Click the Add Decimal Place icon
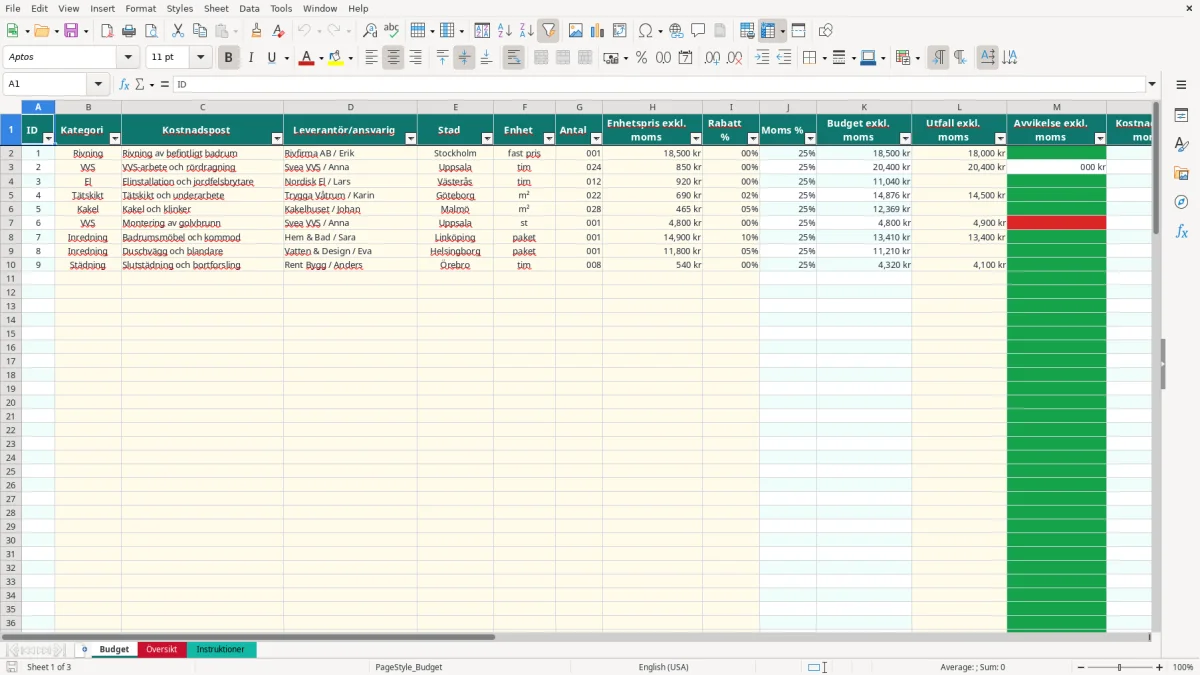Image resolution: width=1200 pixels, height=675 pixels. pos(712,58)
